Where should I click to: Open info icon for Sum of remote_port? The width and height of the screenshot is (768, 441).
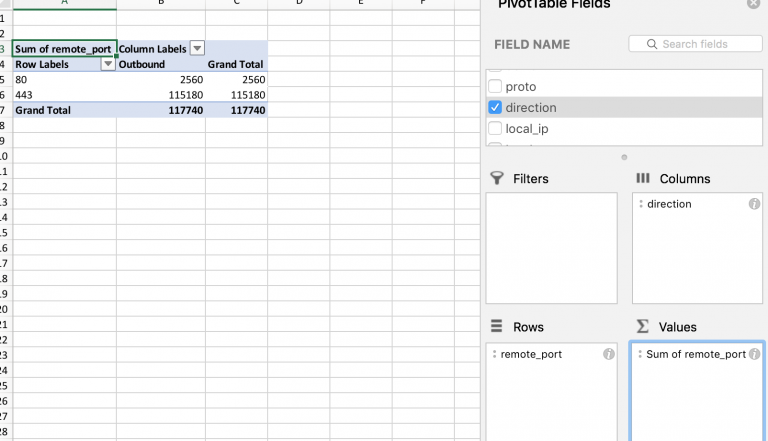(x=754, y=354)
